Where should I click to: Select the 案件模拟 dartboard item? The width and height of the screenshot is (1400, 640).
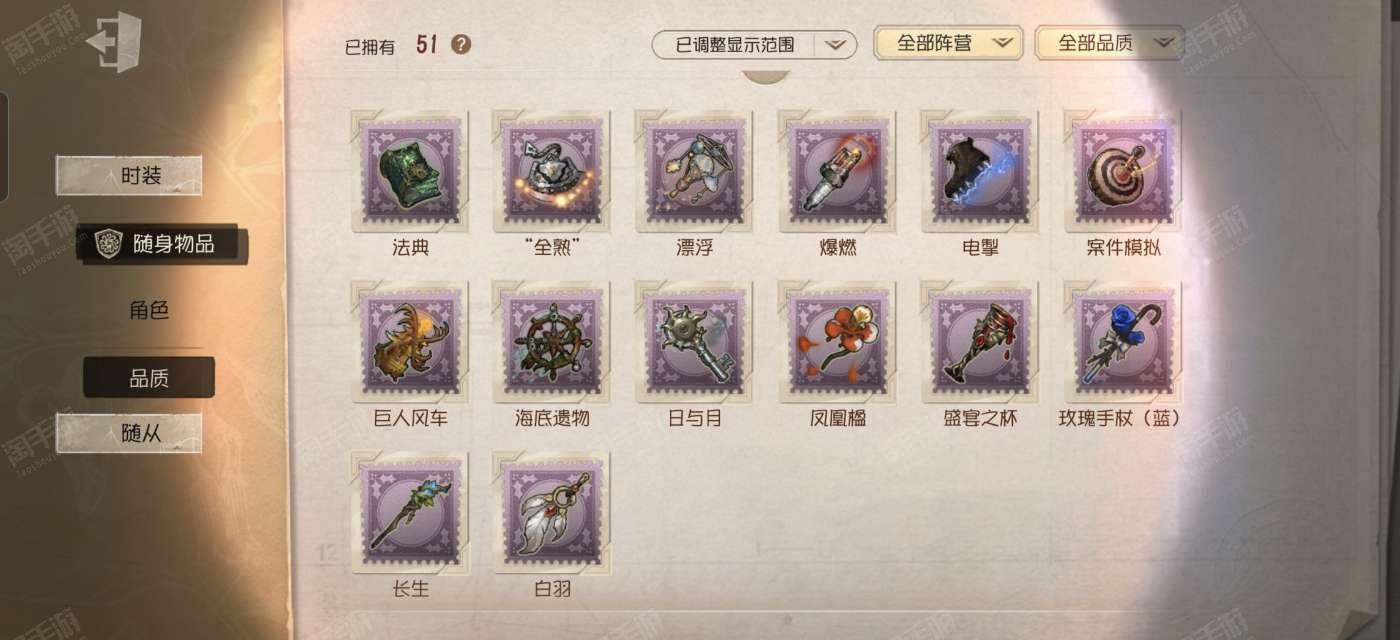(x=1122, y=171)
